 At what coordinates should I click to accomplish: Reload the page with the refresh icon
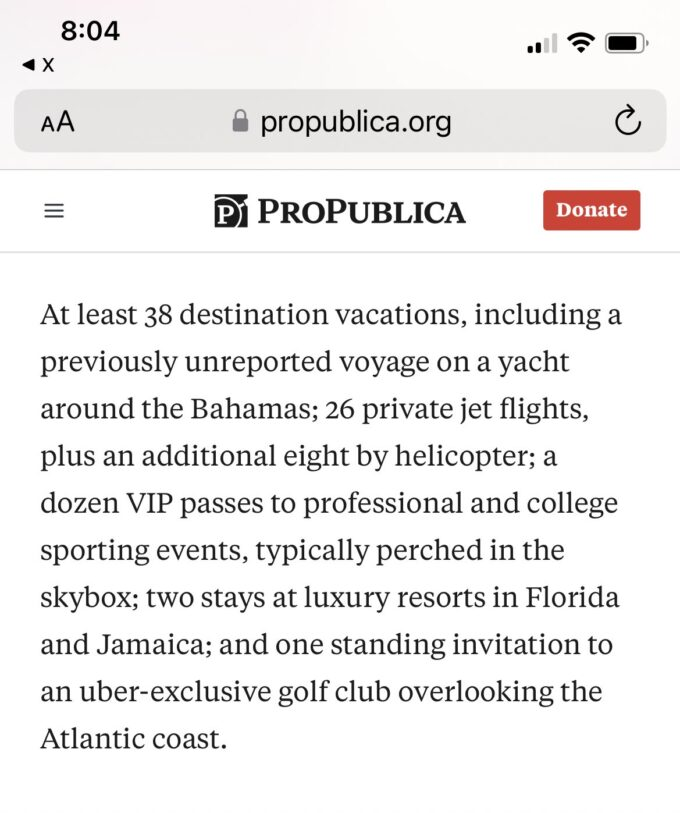(627, 122)
